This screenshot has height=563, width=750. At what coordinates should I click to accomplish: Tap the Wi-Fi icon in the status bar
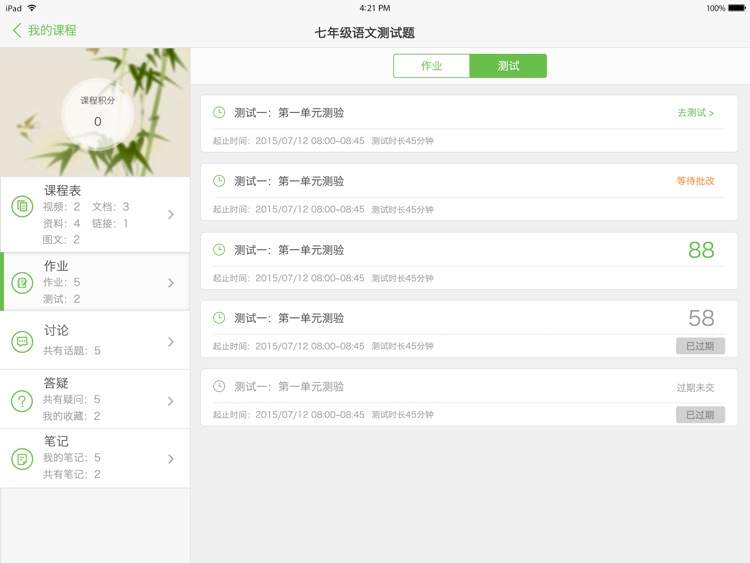[x=32, y=8]
